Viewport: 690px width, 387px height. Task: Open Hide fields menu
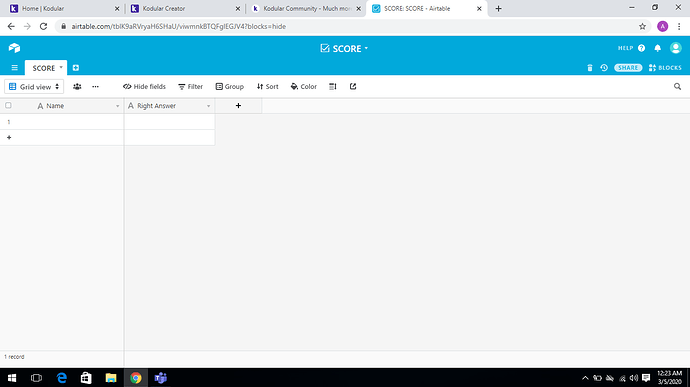(x=144, y=87)
